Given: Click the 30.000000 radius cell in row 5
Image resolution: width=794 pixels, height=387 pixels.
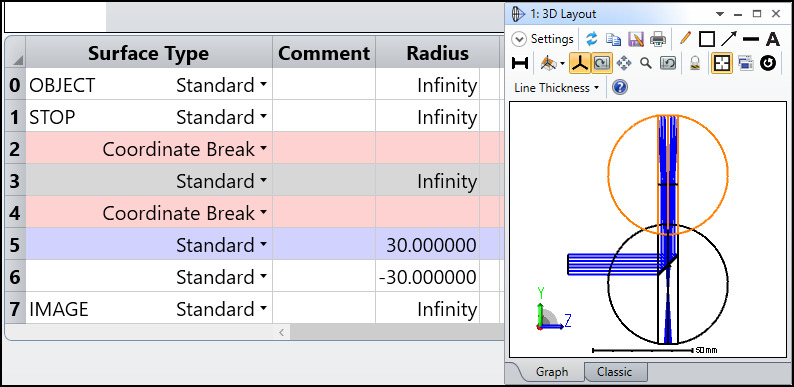Looking at the screenshot, I should pyautogui.click(x=427, y=245).
